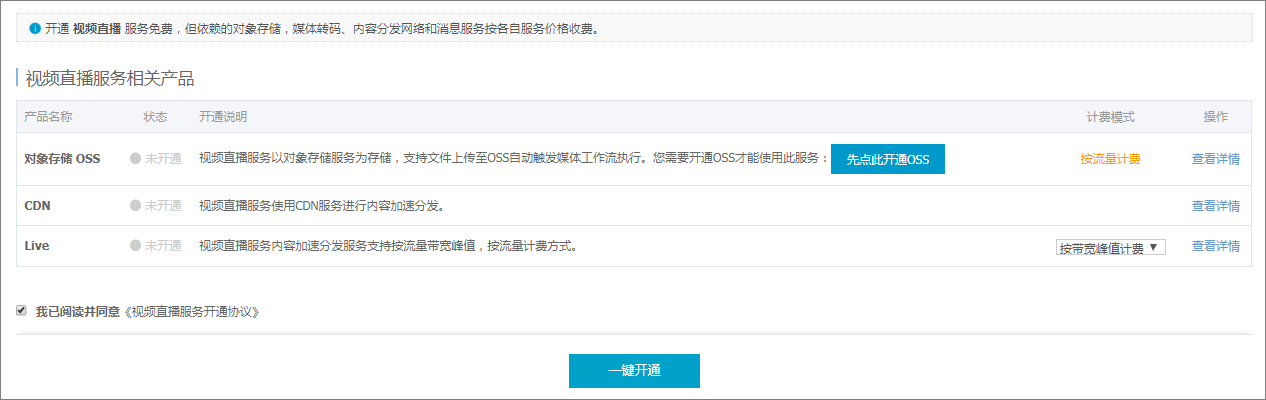Click the blue info icon in notice bar
The height and width of the screenshot is (400, 1266).
point(35,29)
